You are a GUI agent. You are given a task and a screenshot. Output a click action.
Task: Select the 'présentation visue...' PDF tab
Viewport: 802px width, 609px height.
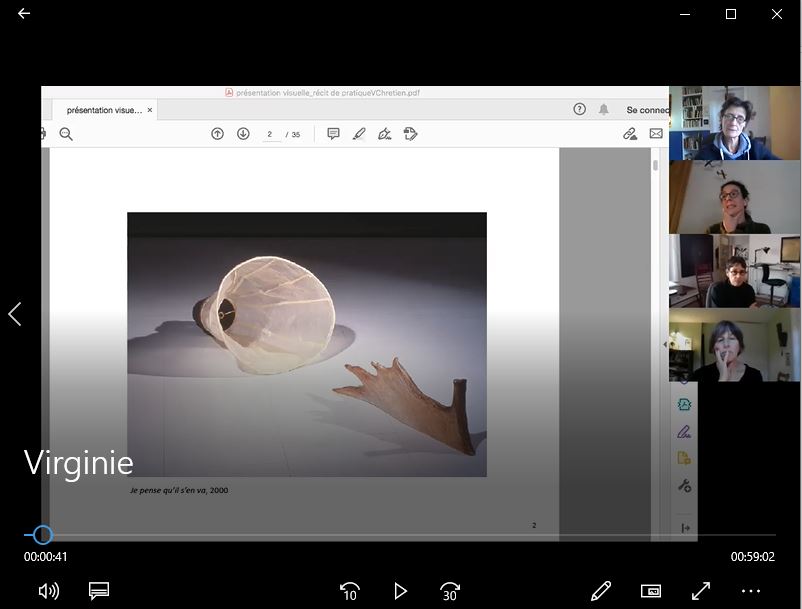coord(104,110)
